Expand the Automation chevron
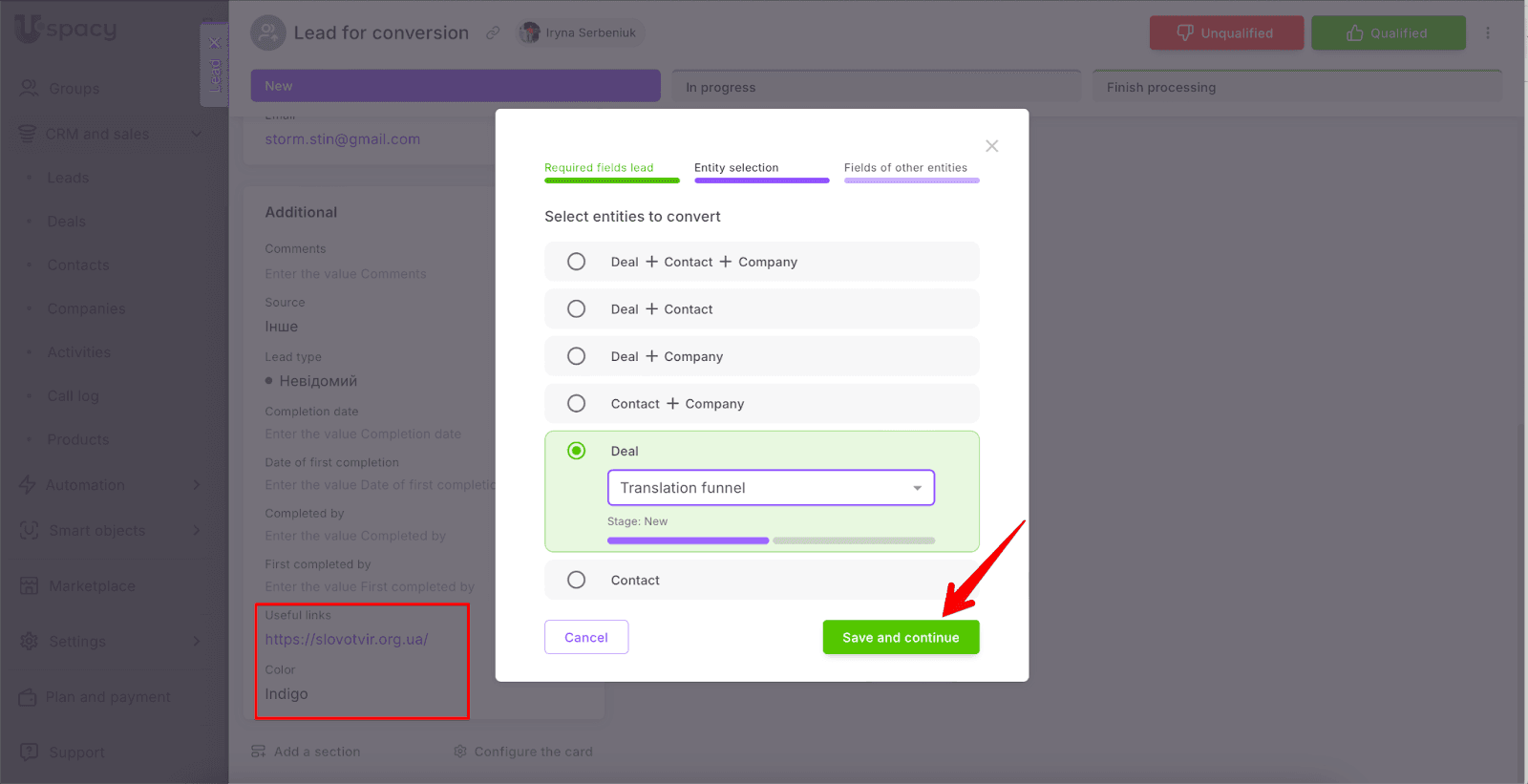The image size is (1528, 784). tap(197, 485)
